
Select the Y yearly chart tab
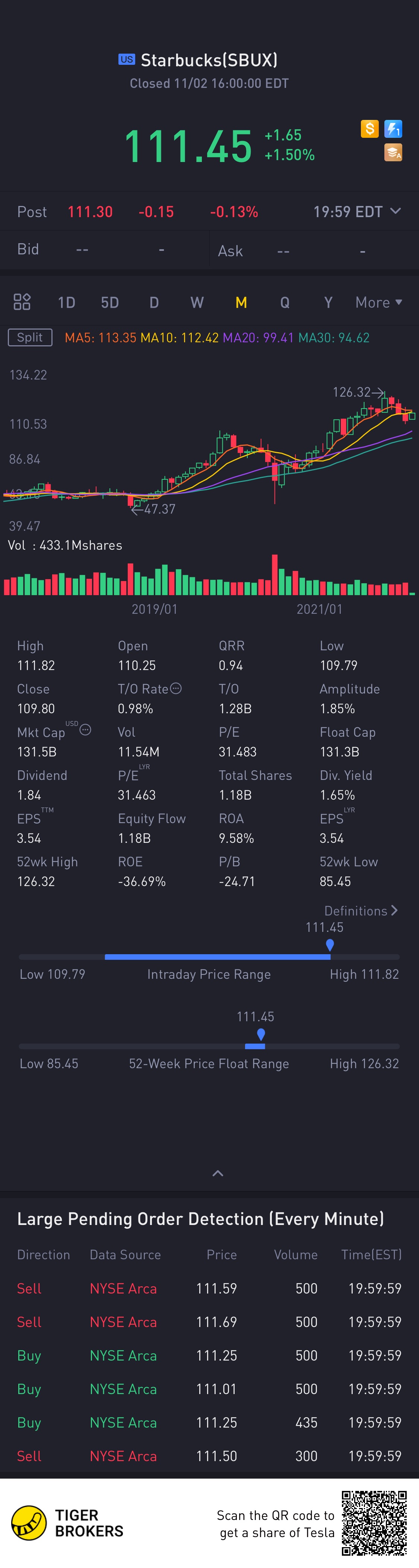pos(328,302)
